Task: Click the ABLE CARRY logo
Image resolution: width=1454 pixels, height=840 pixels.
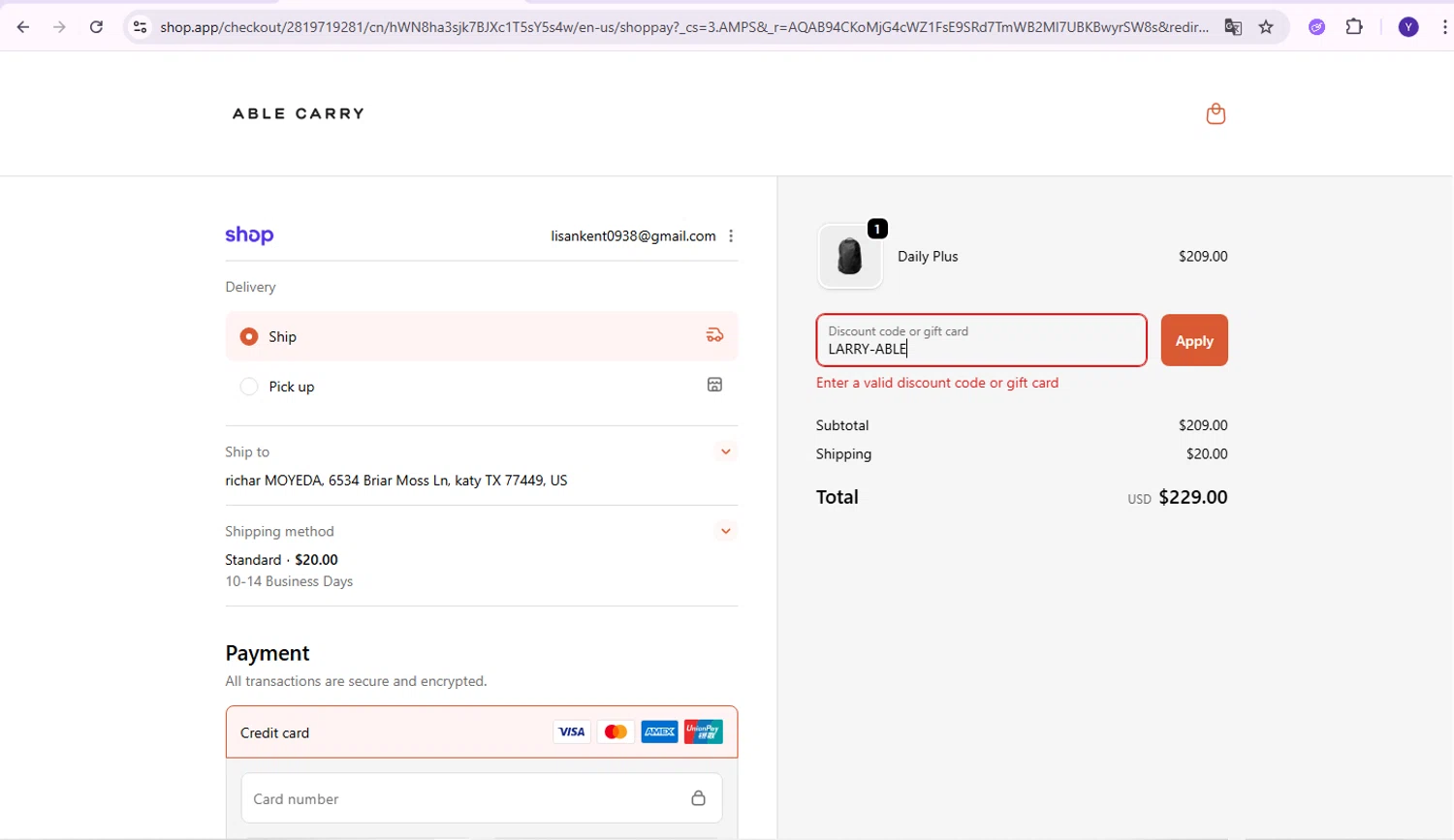Action: pos(299,113)
